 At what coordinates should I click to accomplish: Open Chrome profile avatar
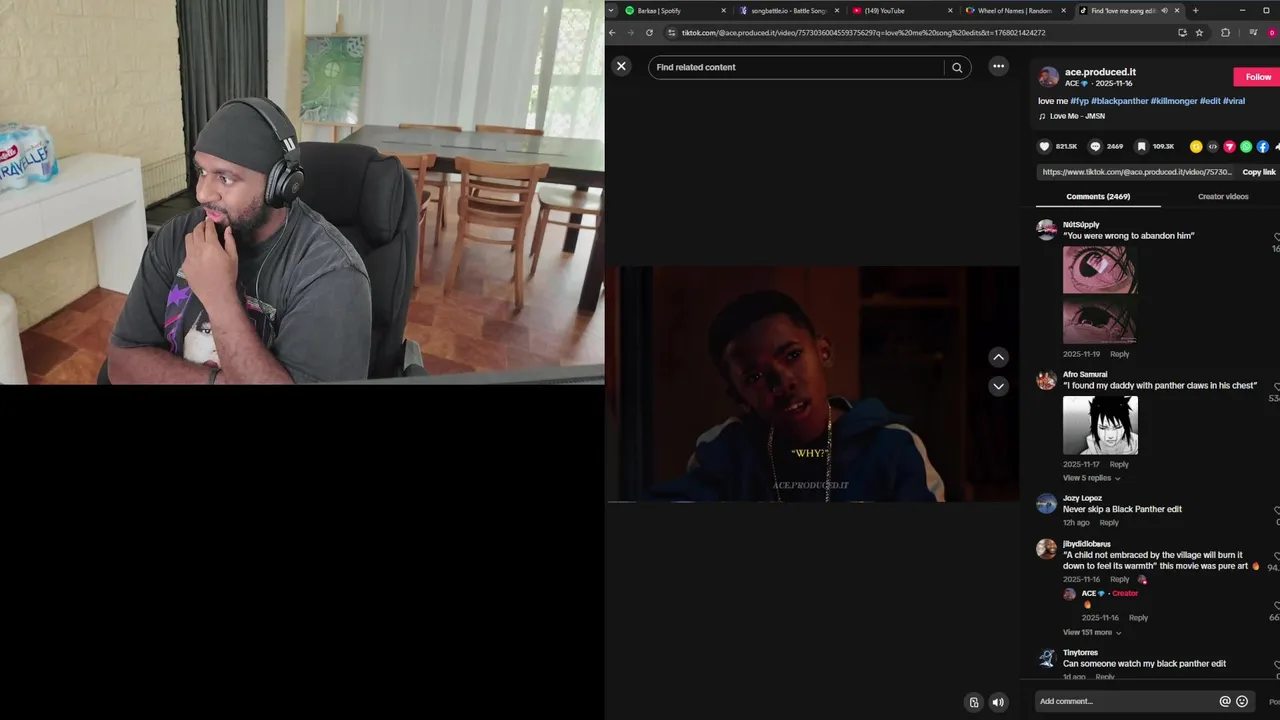point(1272,32)
